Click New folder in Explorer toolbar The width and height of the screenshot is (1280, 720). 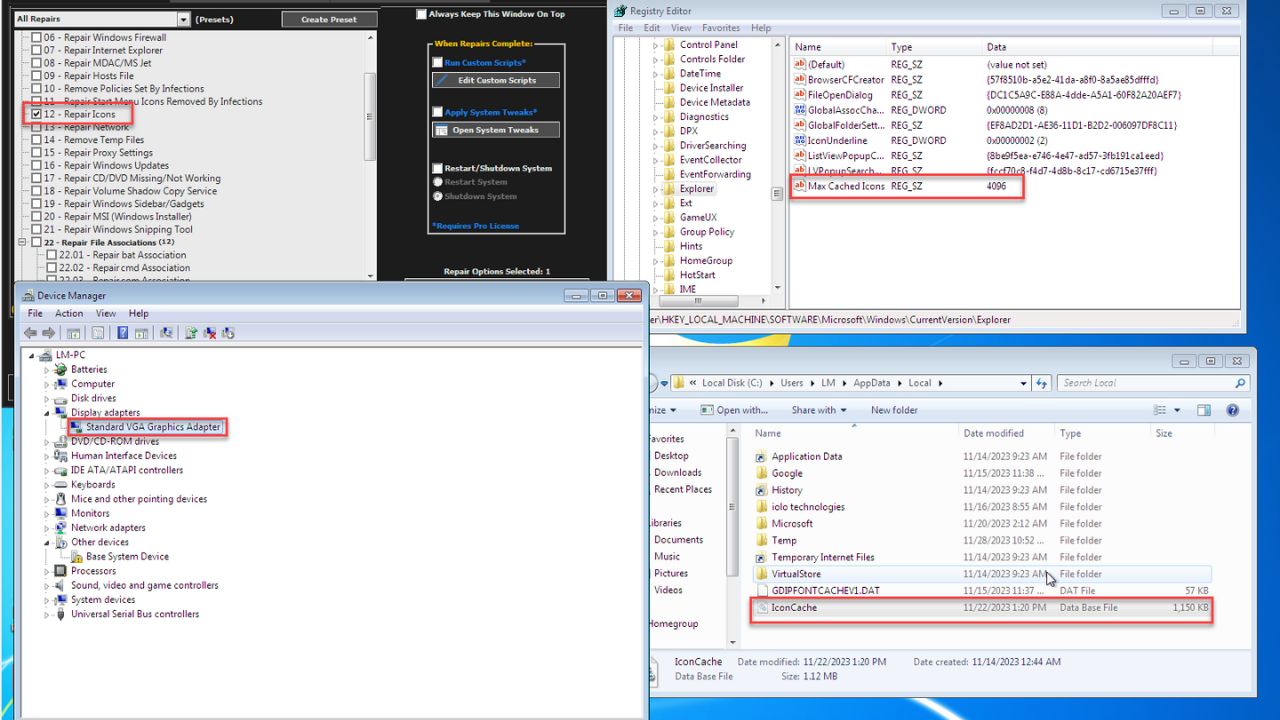tap(894, 410)
